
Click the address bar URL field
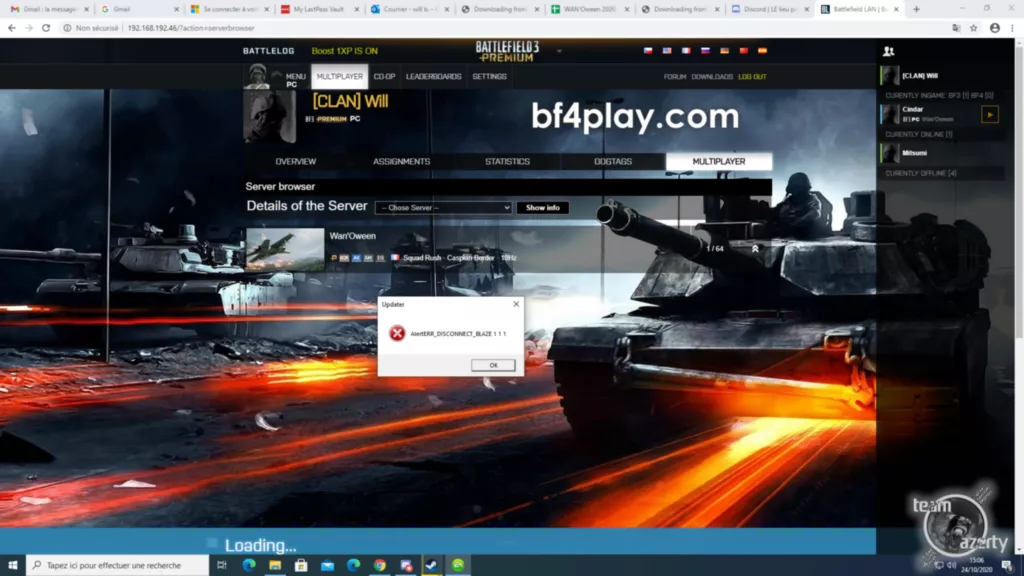pyautogui.click(x=503, y=28)
